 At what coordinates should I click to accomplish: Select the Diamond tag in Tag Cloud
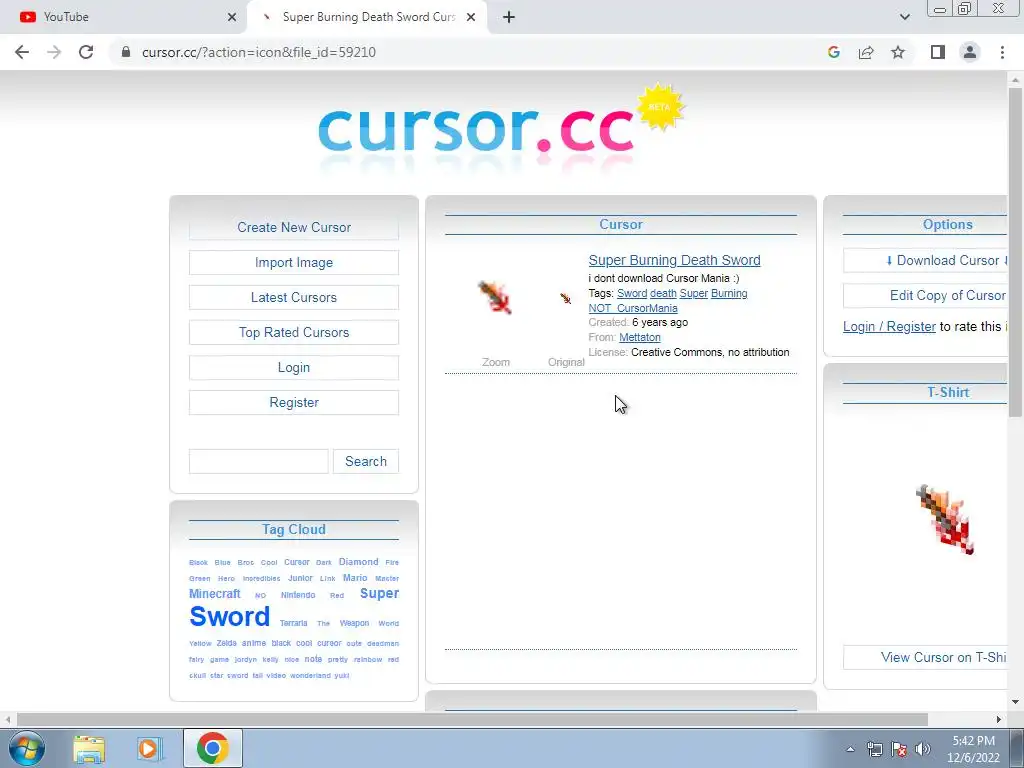tap(358, 562)
